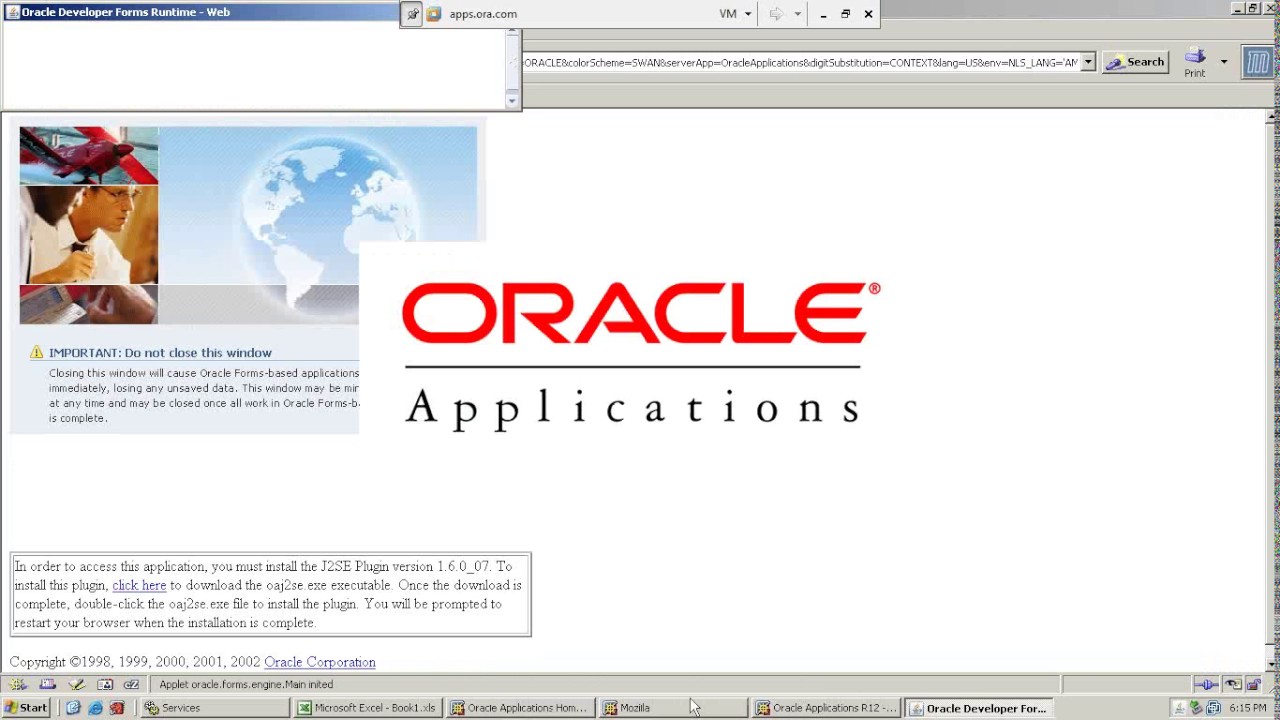This screenshot has width=1280, height=720.
Task: Click the Search toolbar button
Action: point(1135,62)
